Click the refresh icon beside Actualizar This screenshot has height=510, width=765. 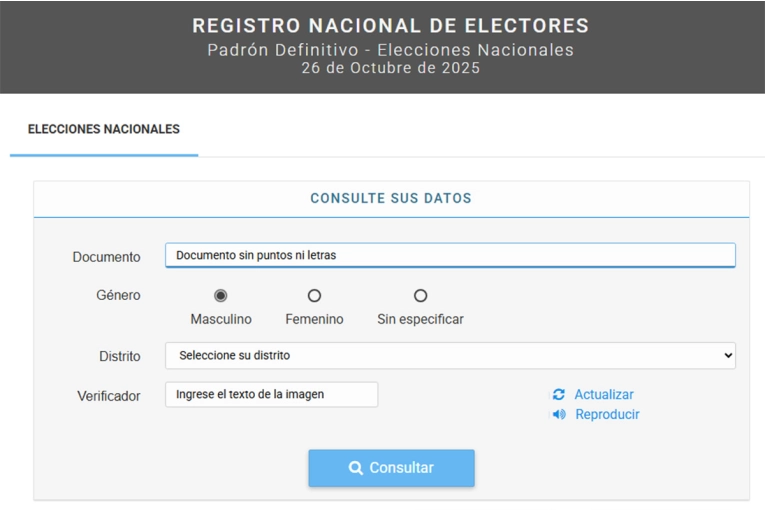click(559, 395)
